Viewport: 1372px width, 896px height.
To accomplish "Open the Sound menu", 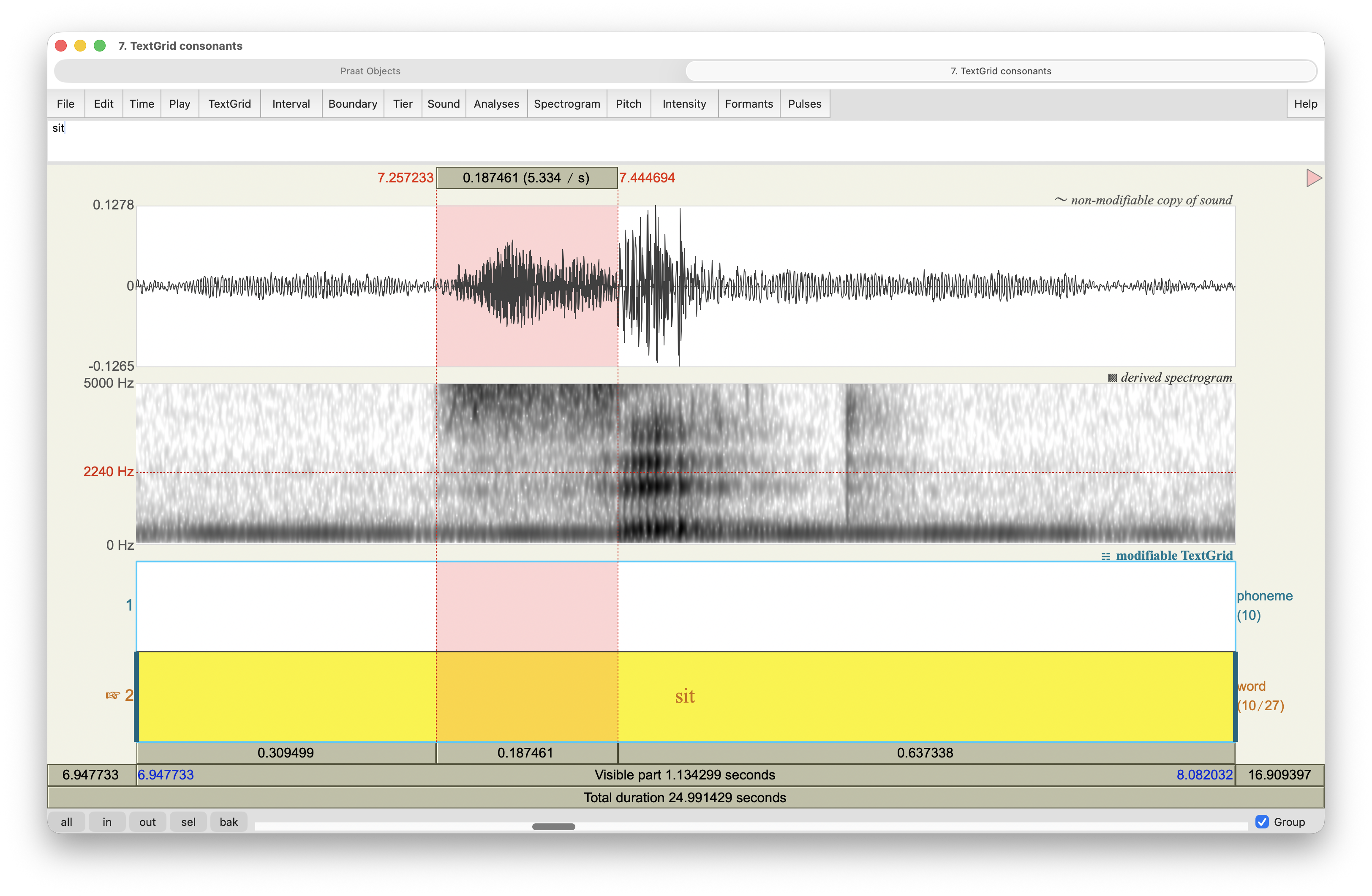I will point(444,104).
